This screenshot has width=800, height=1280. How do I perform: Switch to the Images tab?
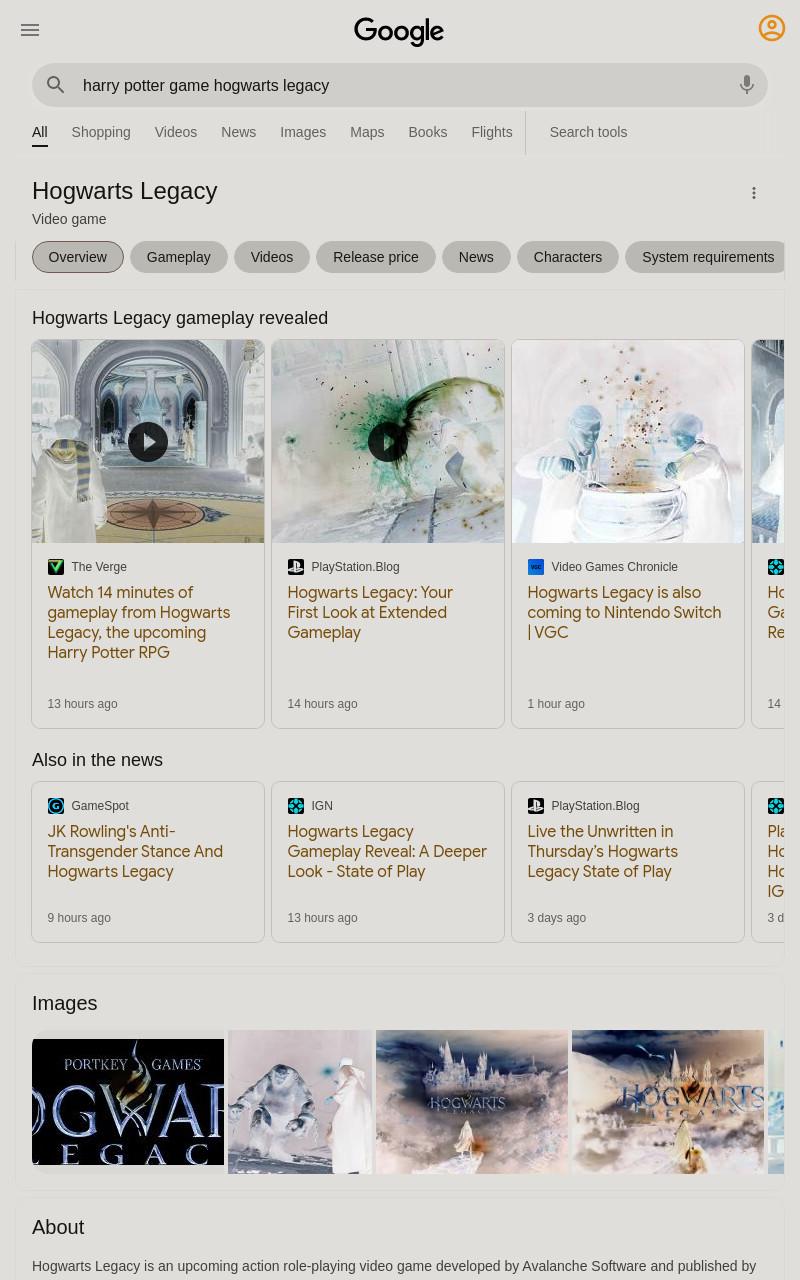coord(303,132)
